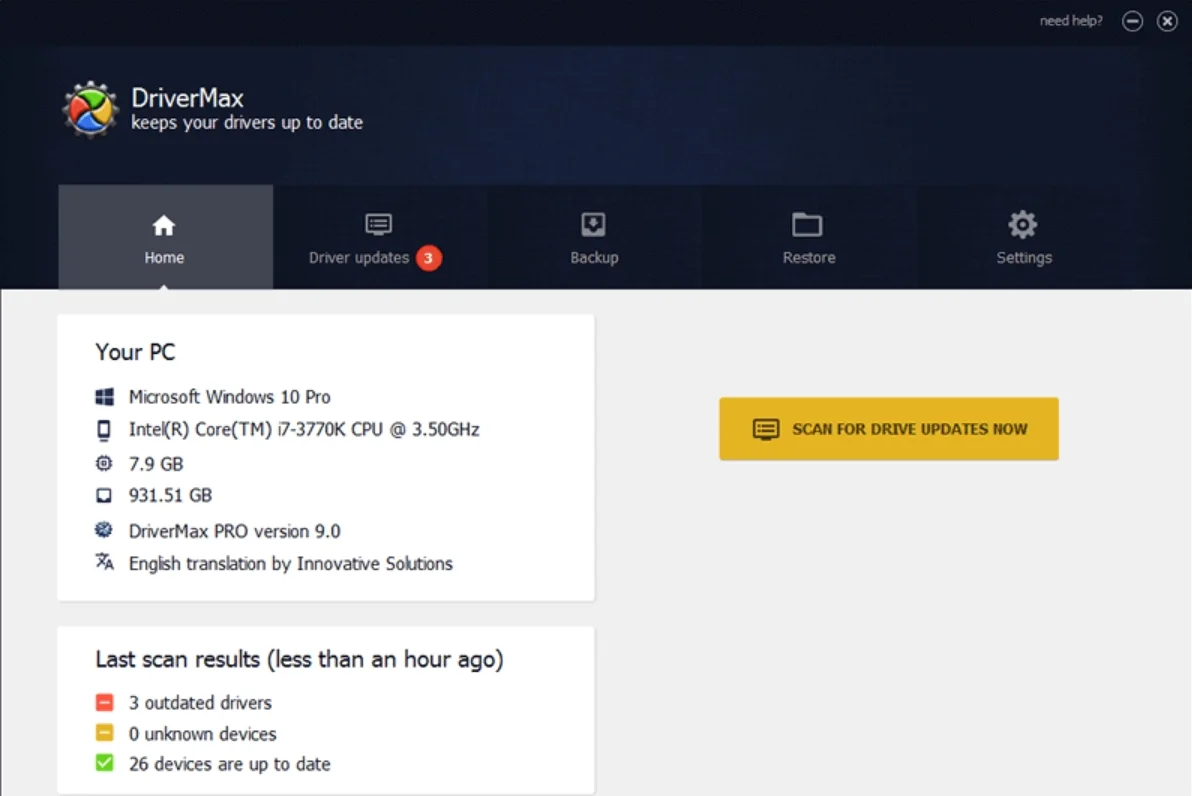This screenshot has width=1192, height=796.
Task: Open the Backup tab
Action: coord(594,236)
